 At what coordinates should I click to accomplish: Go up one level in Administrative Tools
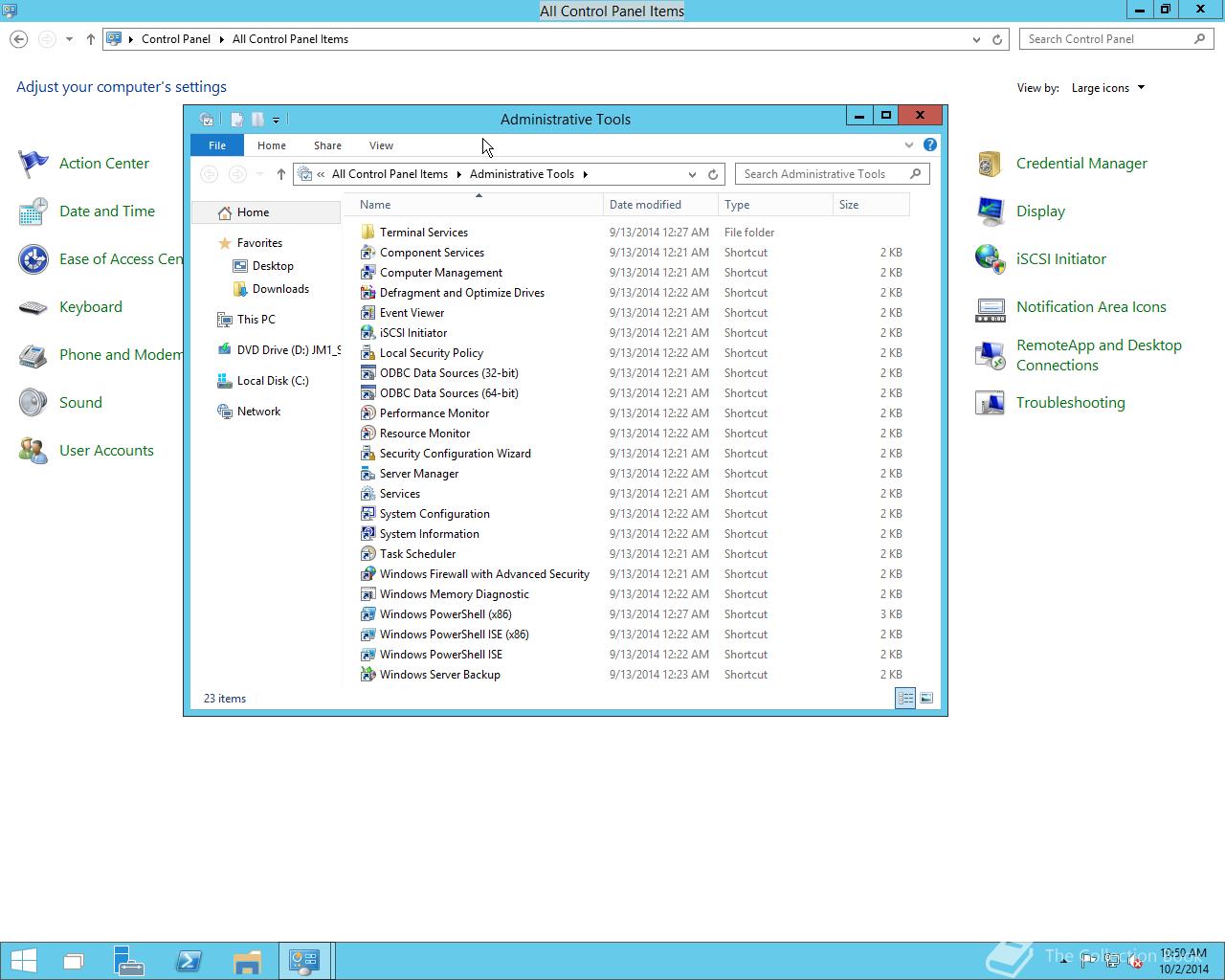pos(280,174)
